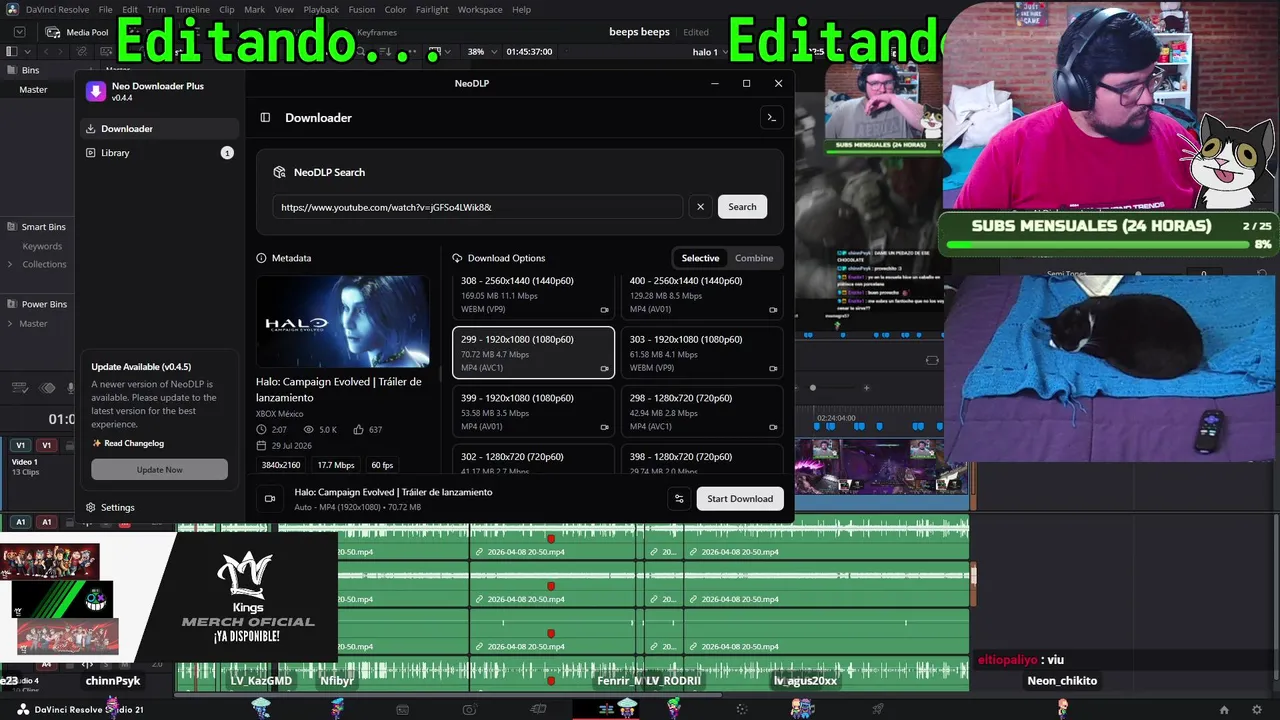Expand the Bins section in DaVinci Resolve
Screen dimensions: 1280x720
[x=30, y=70]
